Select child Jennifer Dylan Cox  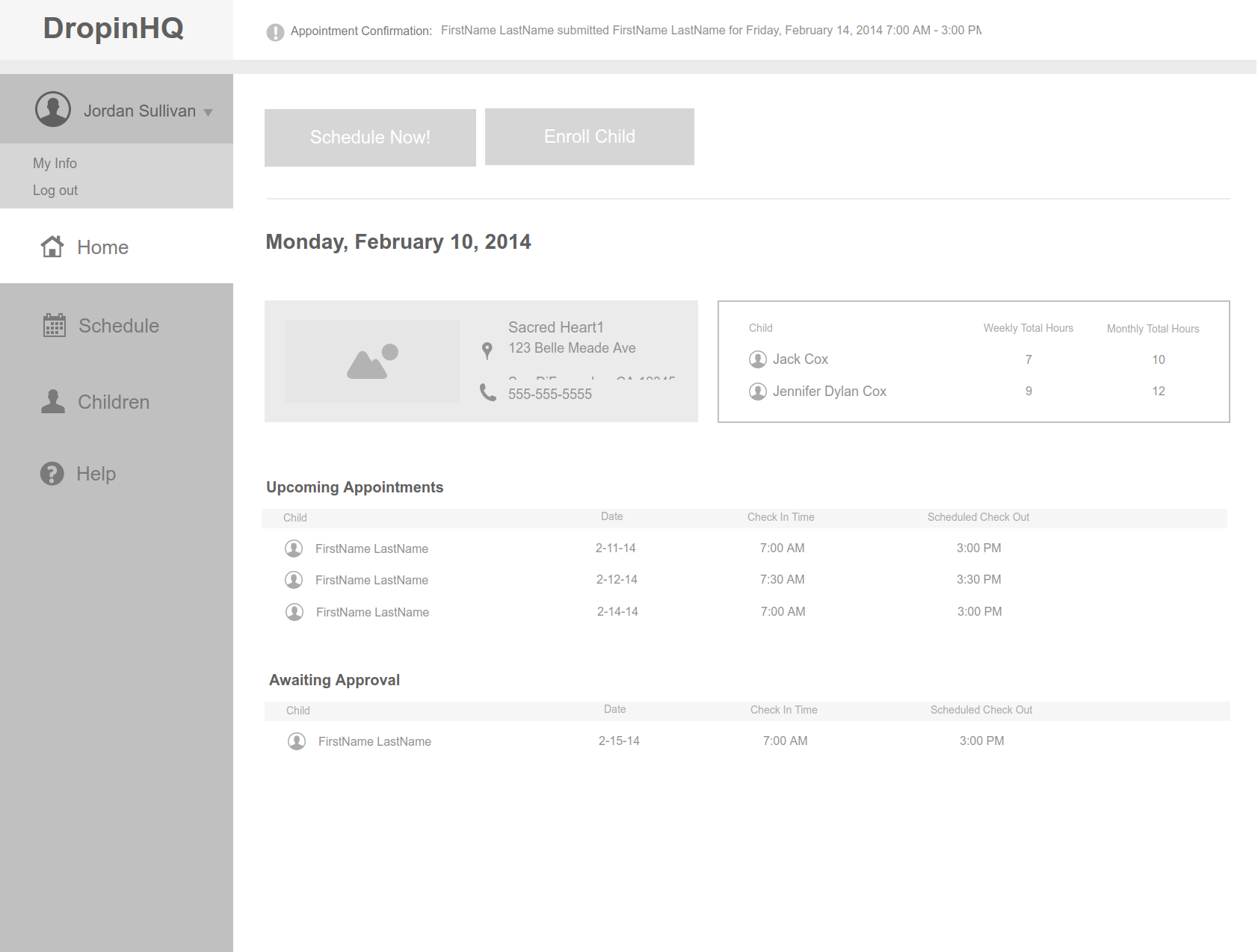coord(830,392)
